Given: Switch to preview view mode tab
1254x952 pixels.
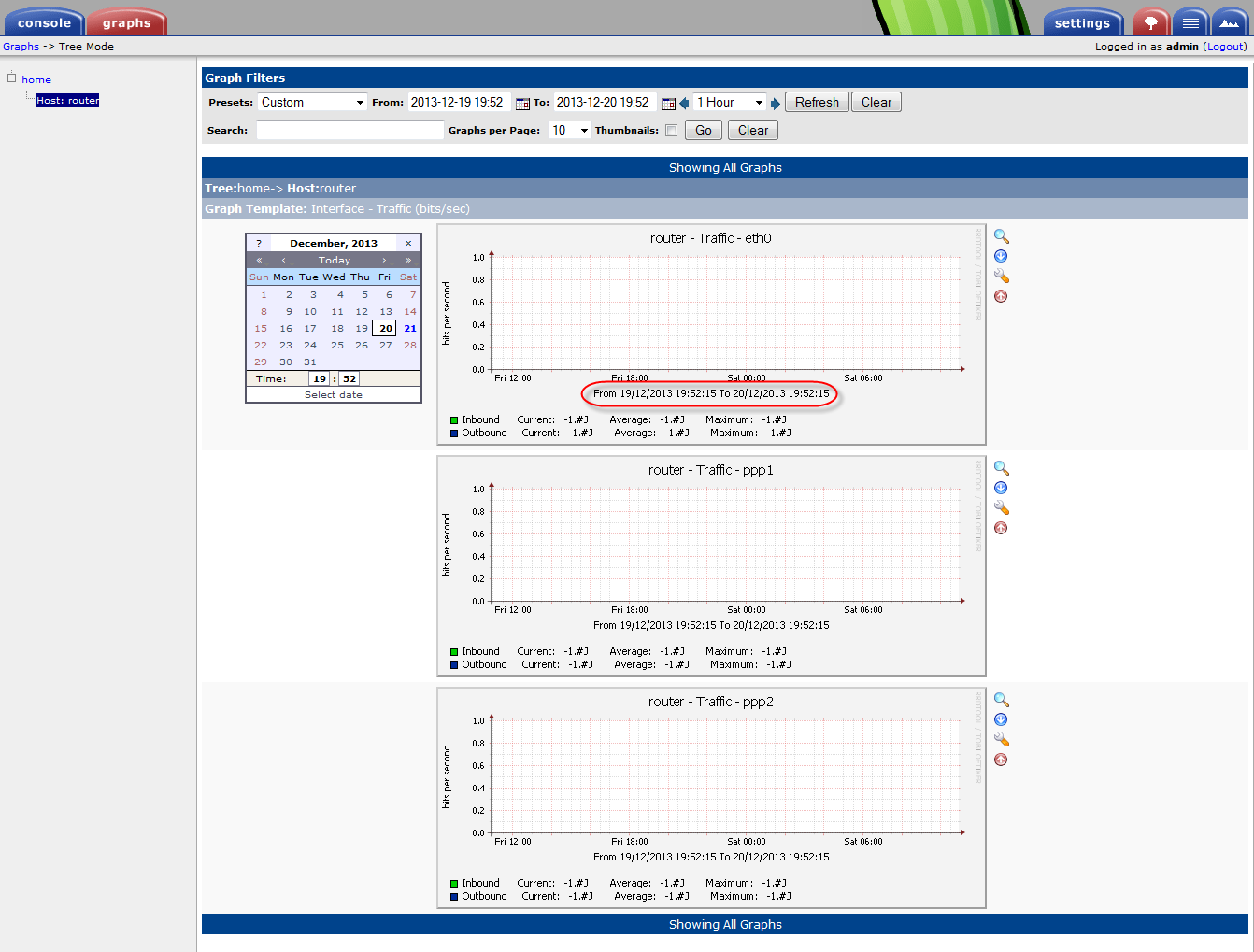Looking at the screenshot, I should point(1230,22).
